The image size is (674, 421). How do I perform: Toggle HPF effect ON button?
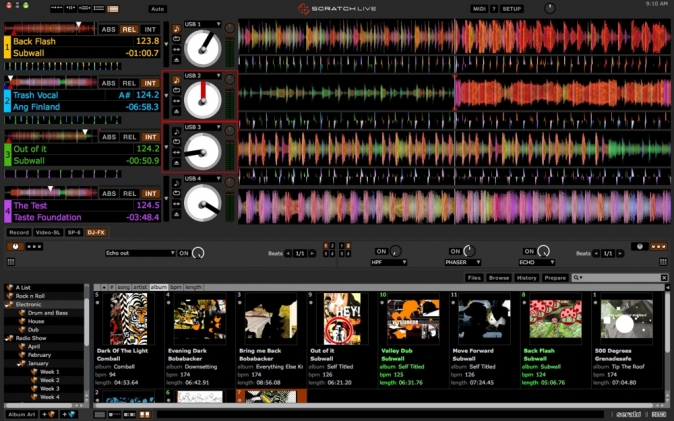(381, 252)
